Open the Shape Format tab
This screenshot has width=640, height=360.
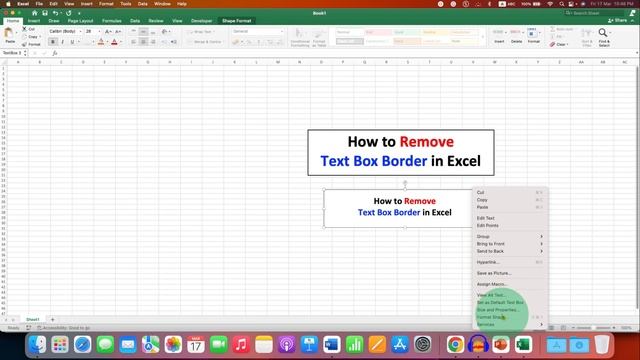tap(236, 21)
